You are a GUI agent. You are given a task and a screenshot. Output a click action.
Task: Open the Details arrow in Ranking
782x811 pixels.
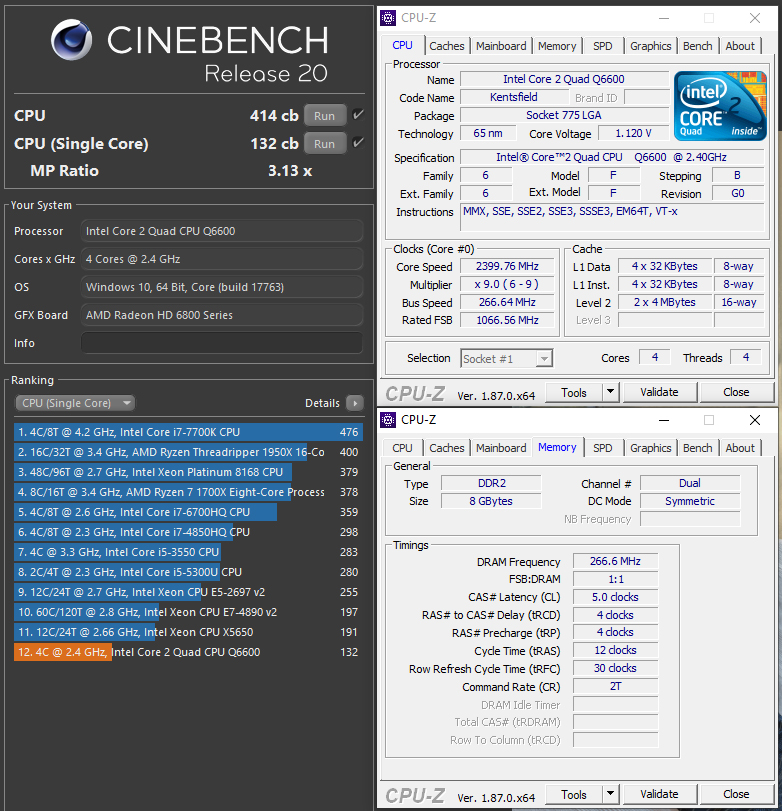point(355,403)
